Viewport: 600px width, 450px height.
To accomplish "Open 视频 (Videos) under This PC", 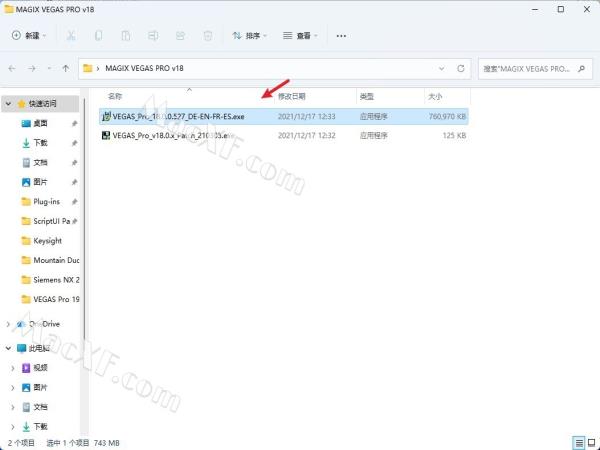I will pyautogui.click(x=40, y=368).
